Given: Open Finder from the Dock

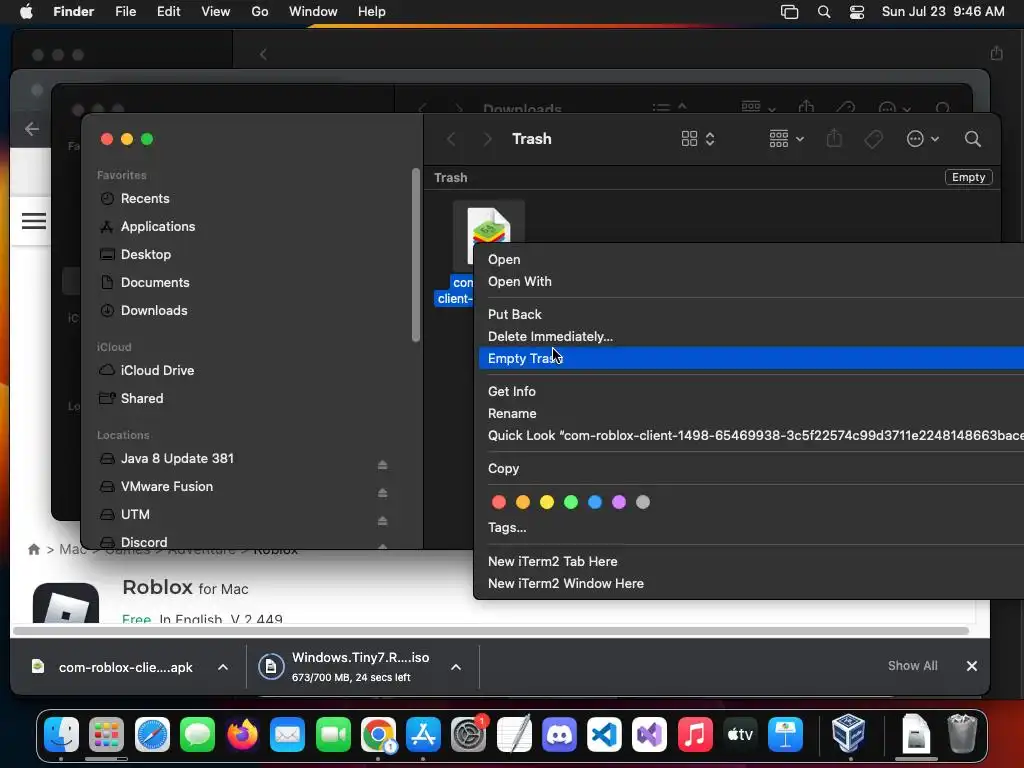Looking at the screenshot, I should 61,735.
